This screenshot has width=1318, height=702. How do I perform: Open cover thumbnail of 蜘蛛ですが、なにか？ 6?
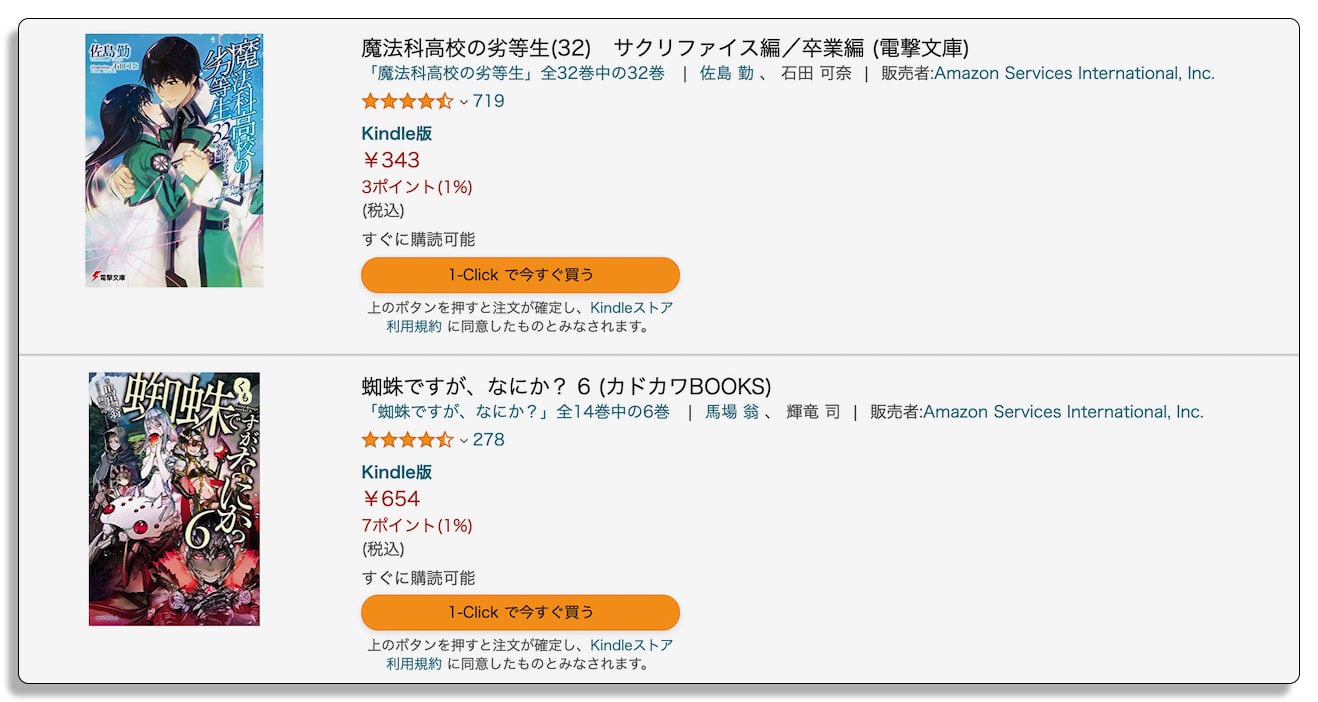pos(174,499)
